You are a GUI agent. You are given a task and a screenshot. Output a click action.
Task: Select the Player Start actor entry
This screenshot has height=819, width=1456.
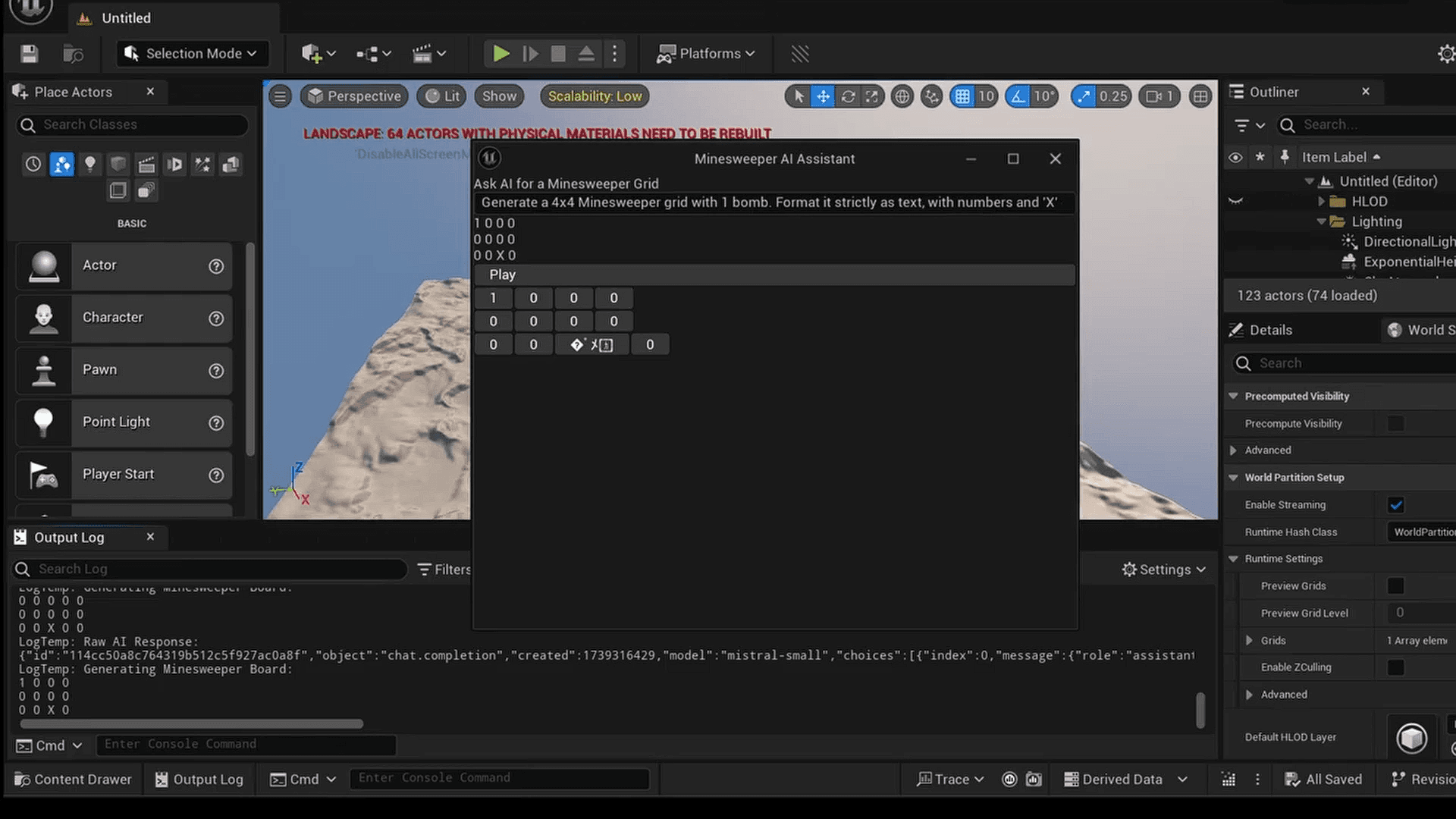124,475
